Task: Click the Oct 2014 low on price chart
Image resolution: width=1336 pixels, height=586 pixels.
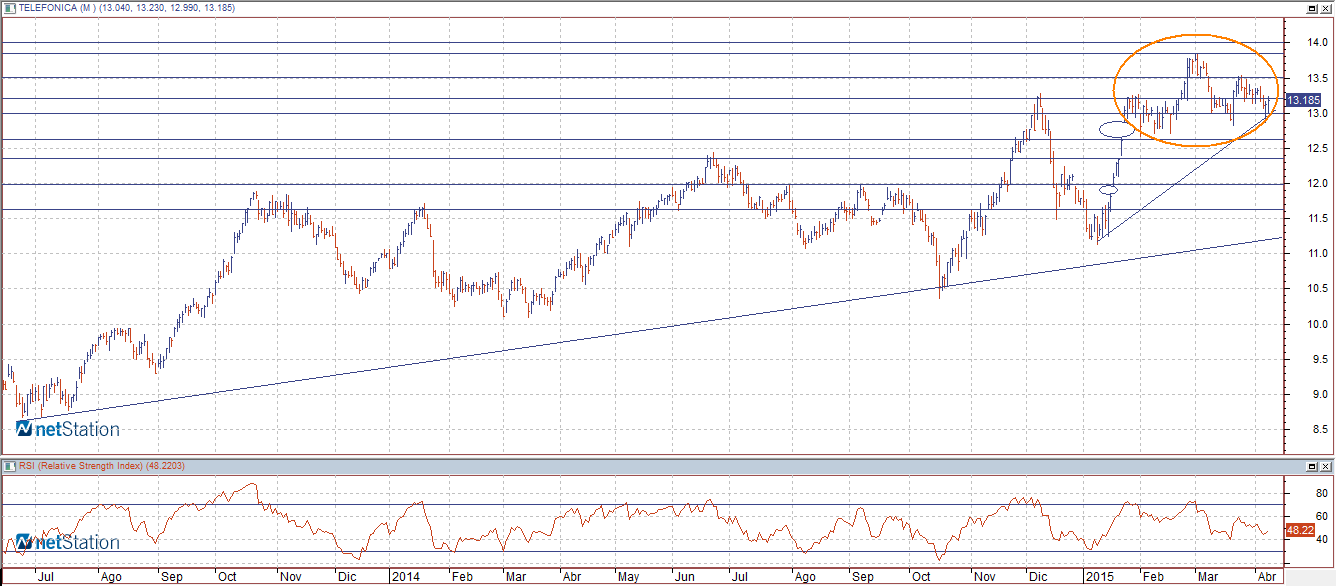Action: [x=940, y=293]
